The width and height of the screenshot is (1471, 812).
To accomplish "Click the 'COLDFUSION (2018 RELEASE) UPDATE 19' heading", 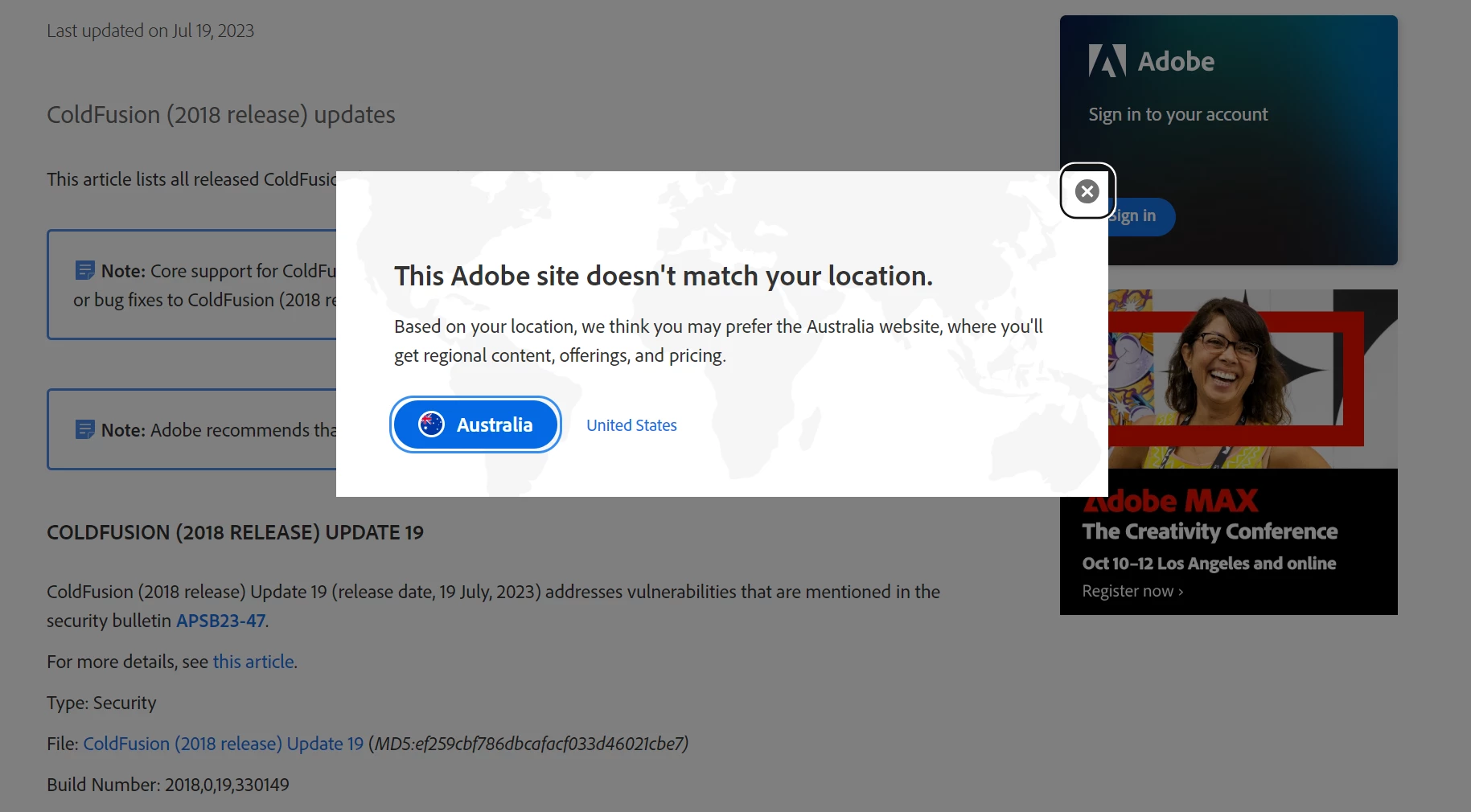I will coord(235,533).
